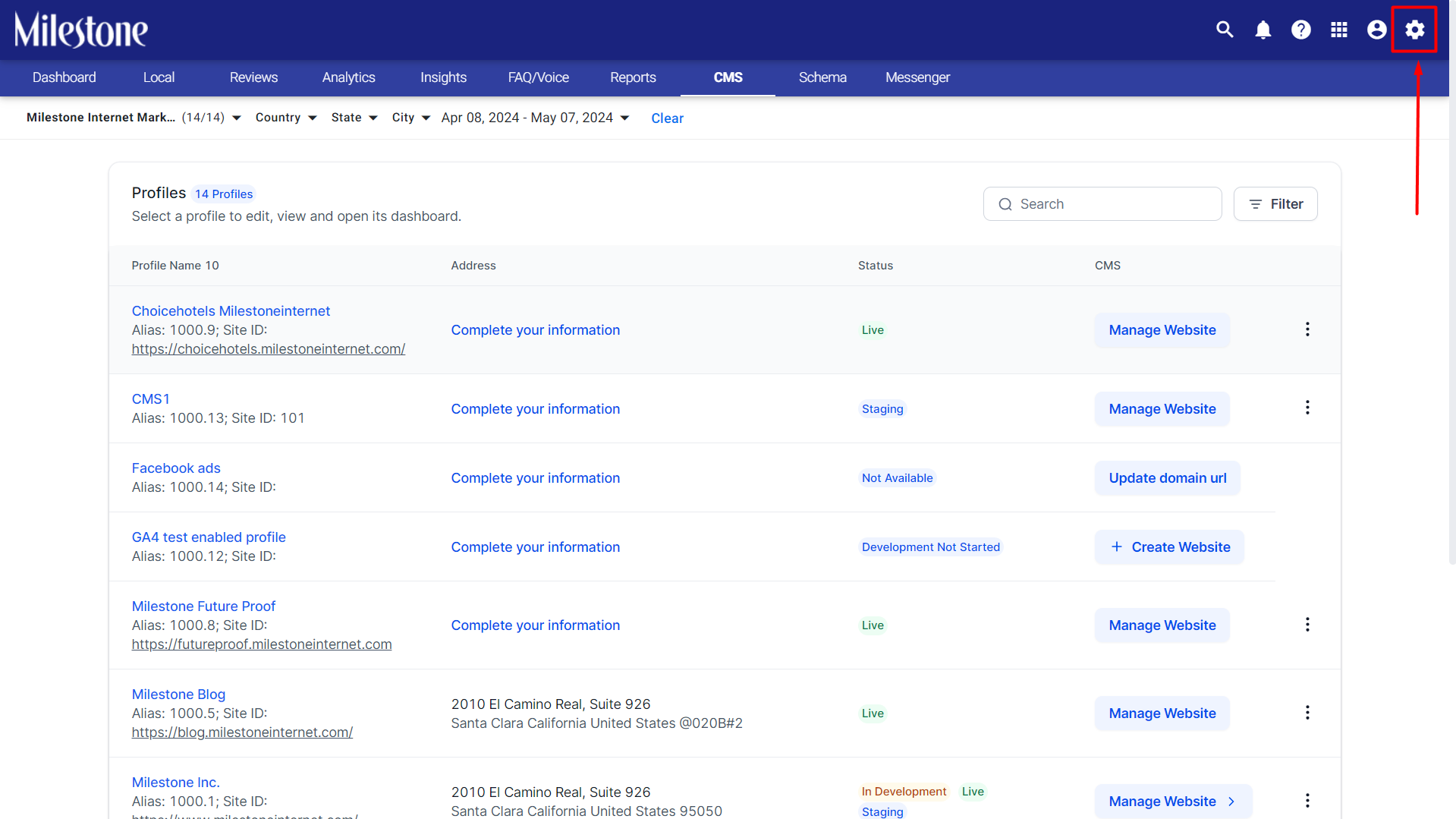Open notifications bell
The image size is (1456, 819).
[x=1263, y=30]
